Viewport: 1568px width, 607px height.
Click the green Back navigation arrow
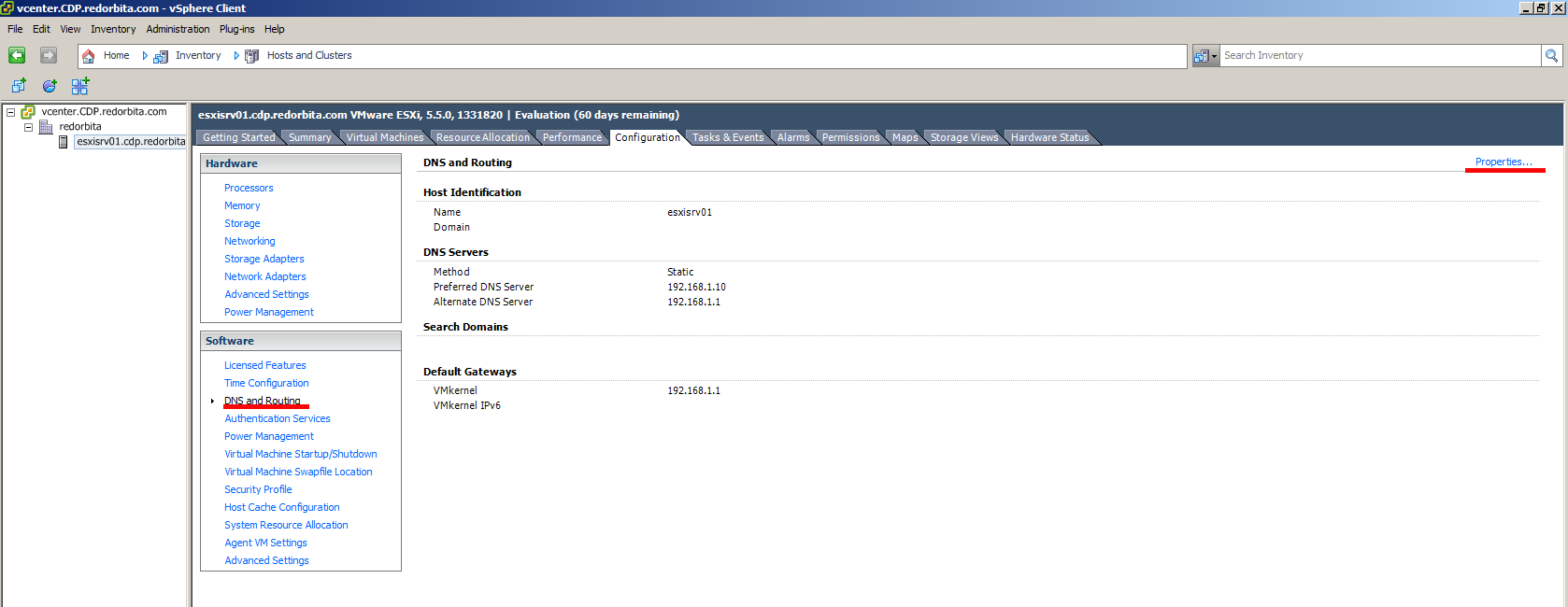17,55
